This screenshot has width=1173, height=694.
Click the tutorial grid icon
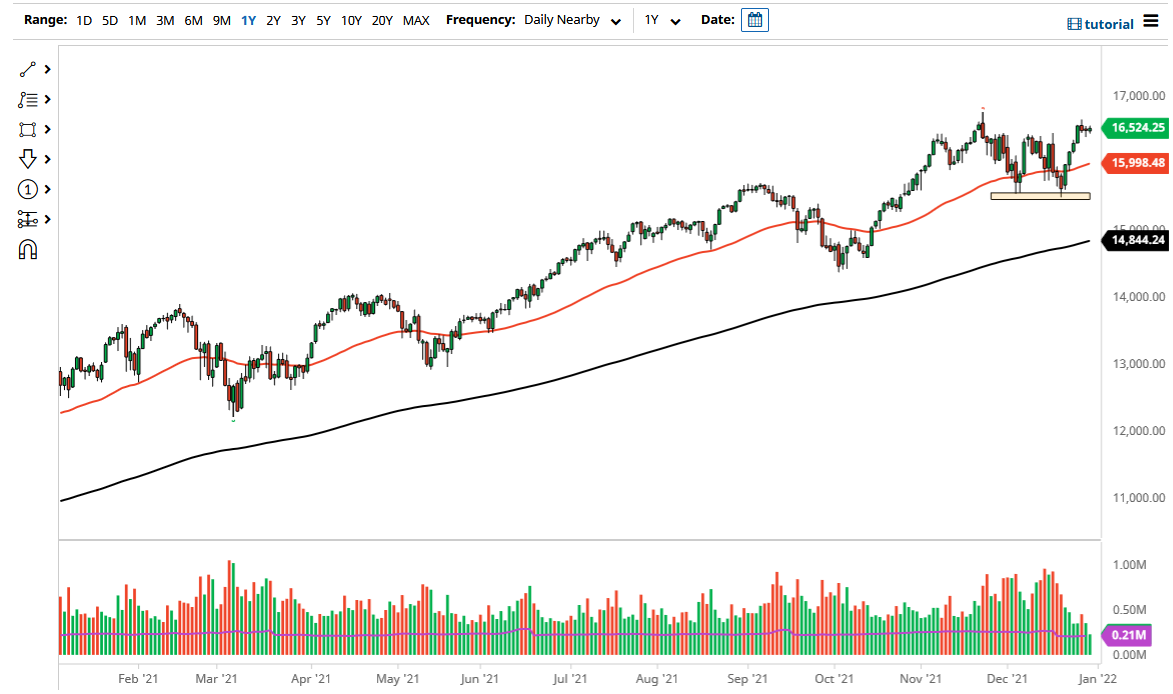(x=1073, y=23)
